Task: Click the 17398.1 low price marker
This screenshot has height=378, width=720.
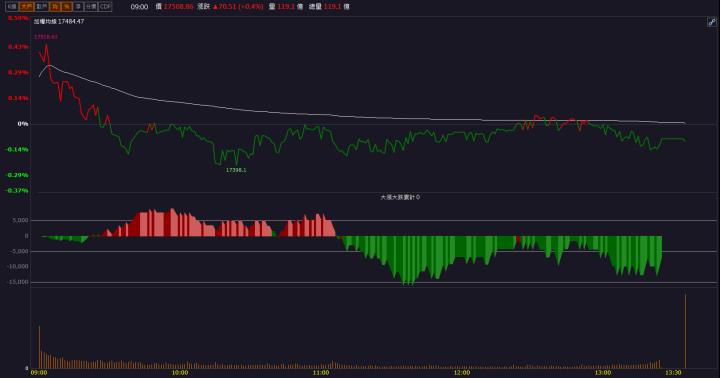Action: click(236, 170)
